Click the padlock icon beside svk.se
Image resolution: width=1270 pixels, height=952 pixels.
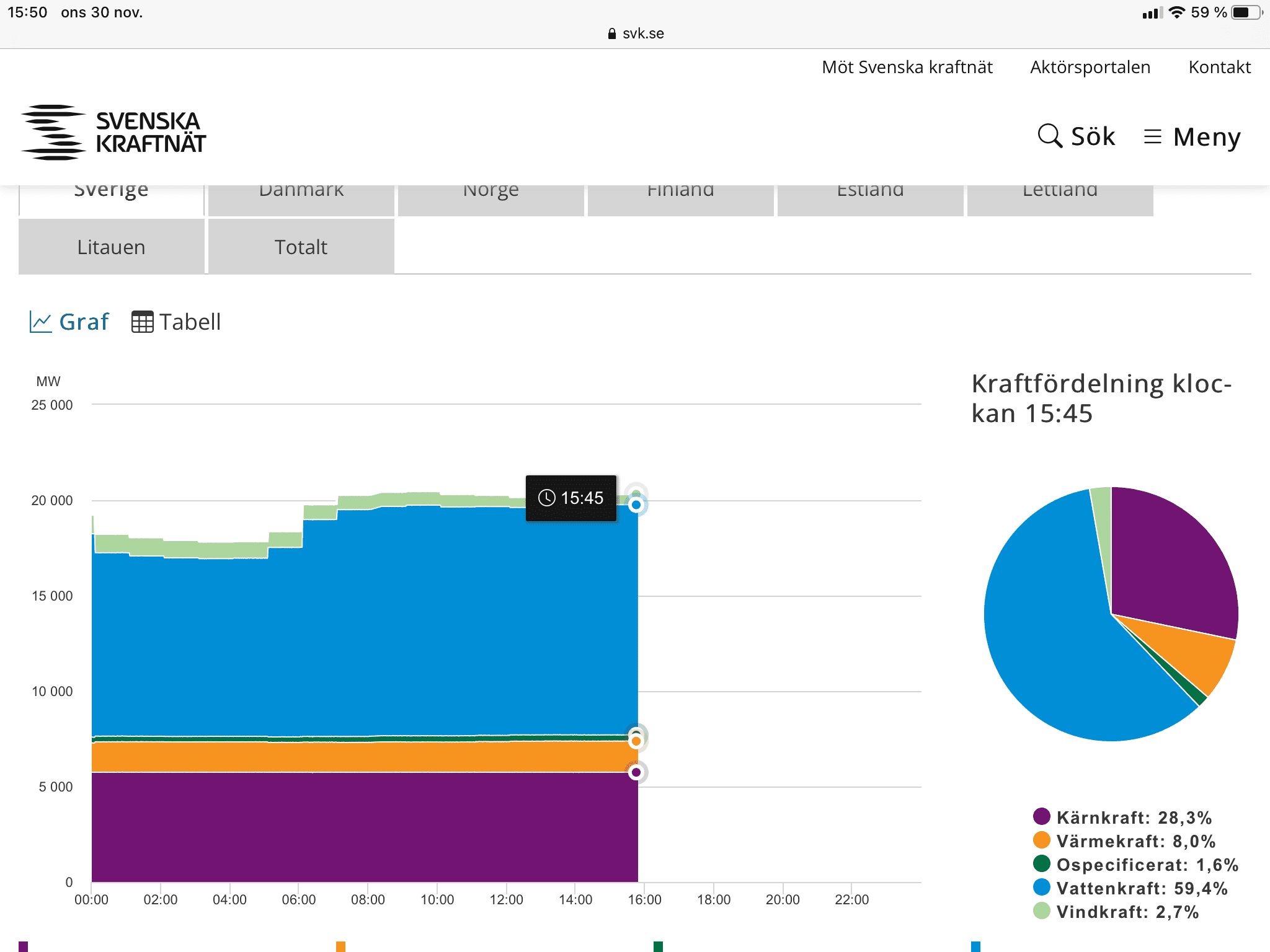click(612, 33)
